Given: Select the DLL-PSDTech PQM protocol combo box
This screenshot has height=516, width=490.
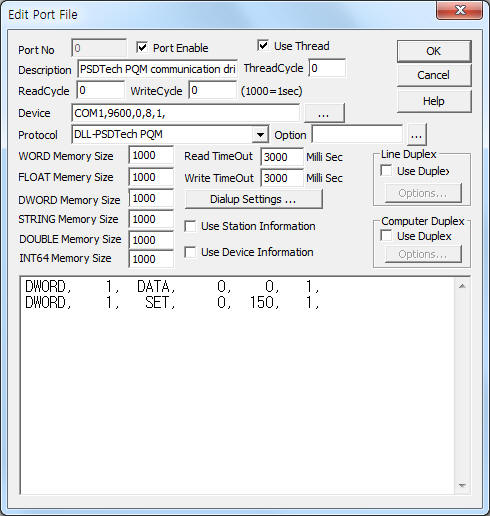Looking at the screenshot, I should 170,135.
